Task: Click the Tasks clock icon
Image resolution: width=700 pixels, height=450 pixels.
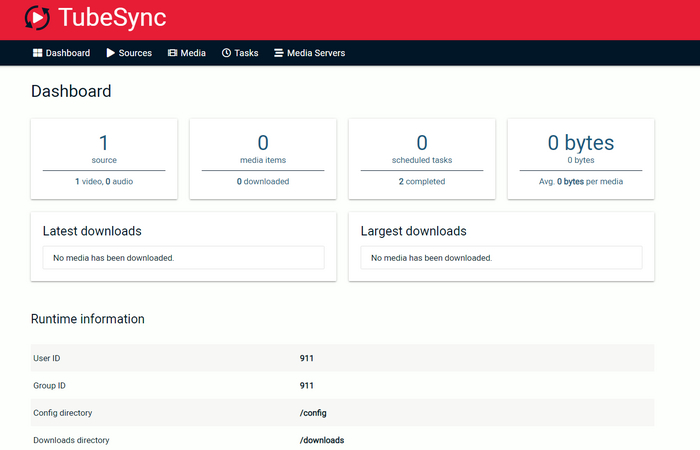Action: click(226, 53)
